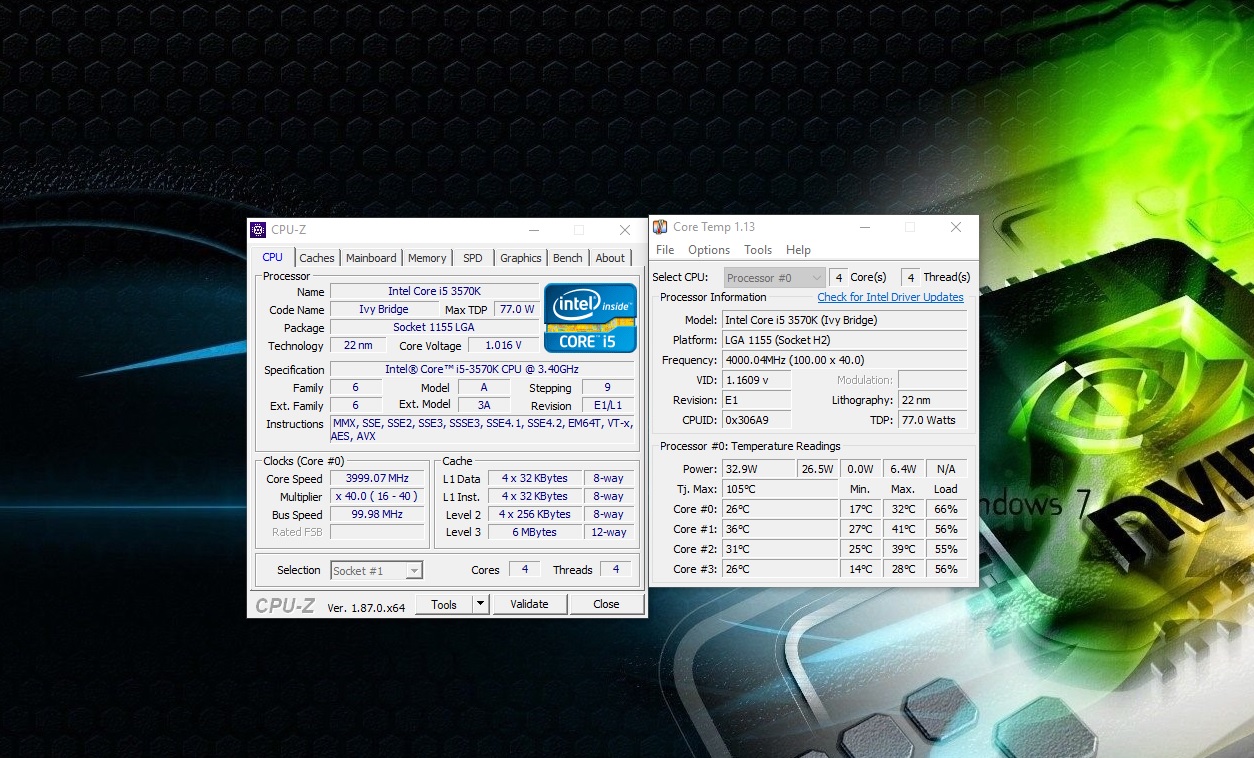Click the CPUID value 0x306A9
This screenshot has width=1254, height=758.
pyautogui.click(x=756, y=420)
